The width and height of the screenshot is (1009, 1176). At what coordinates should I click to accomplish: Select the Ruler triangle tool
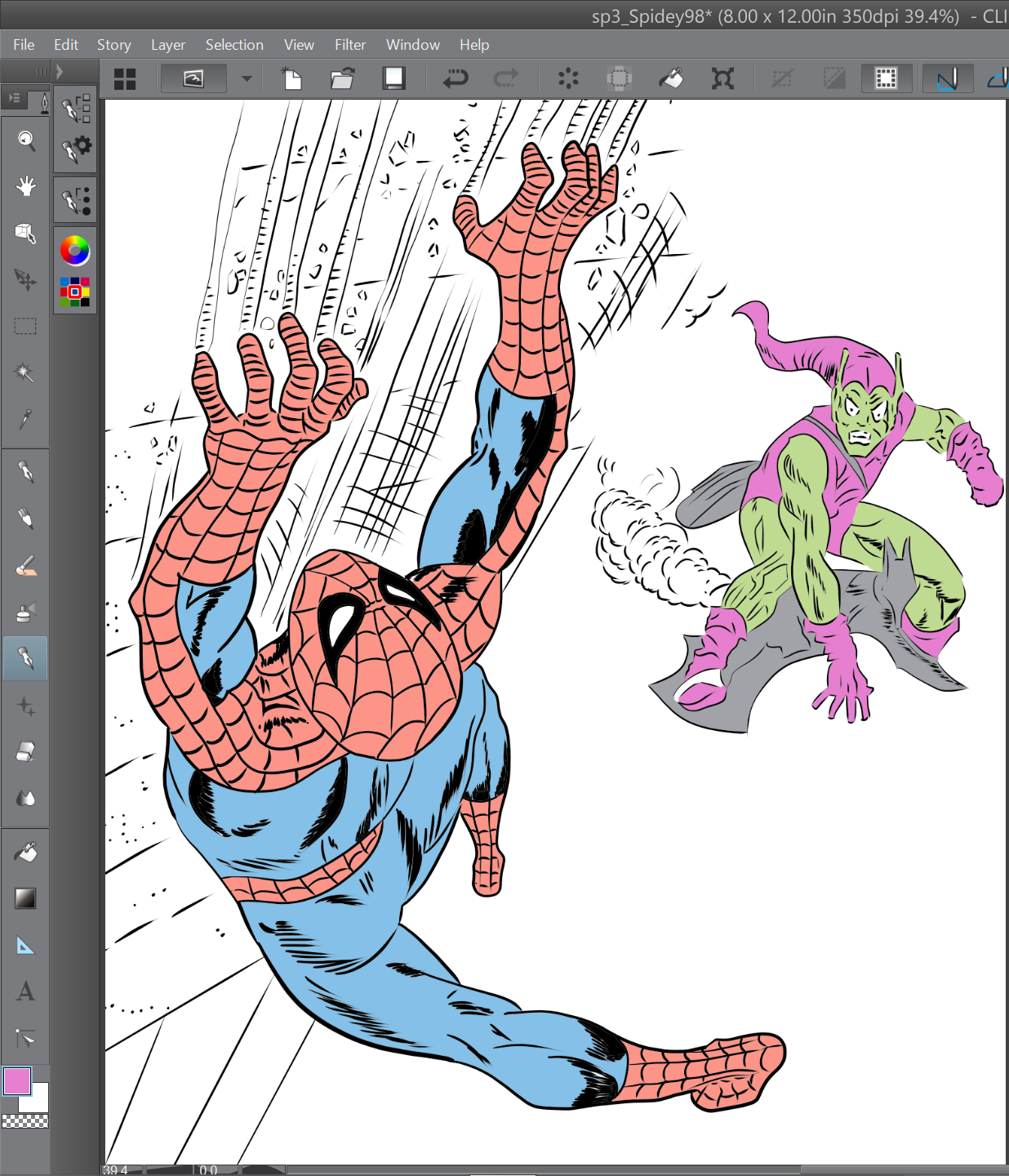(25, 946)
